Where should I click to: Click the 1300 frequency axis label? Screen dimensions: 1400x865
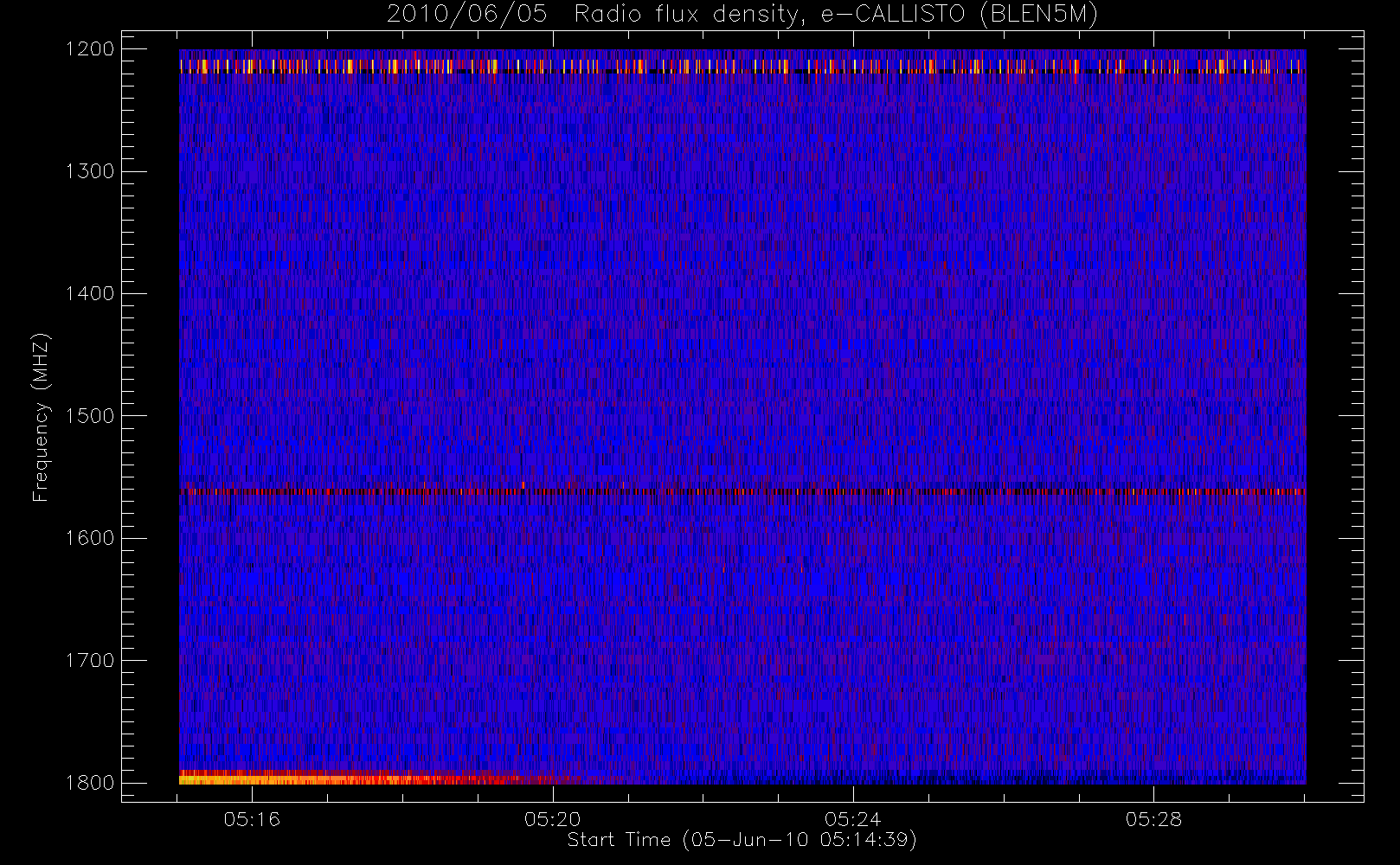(91, 171)
